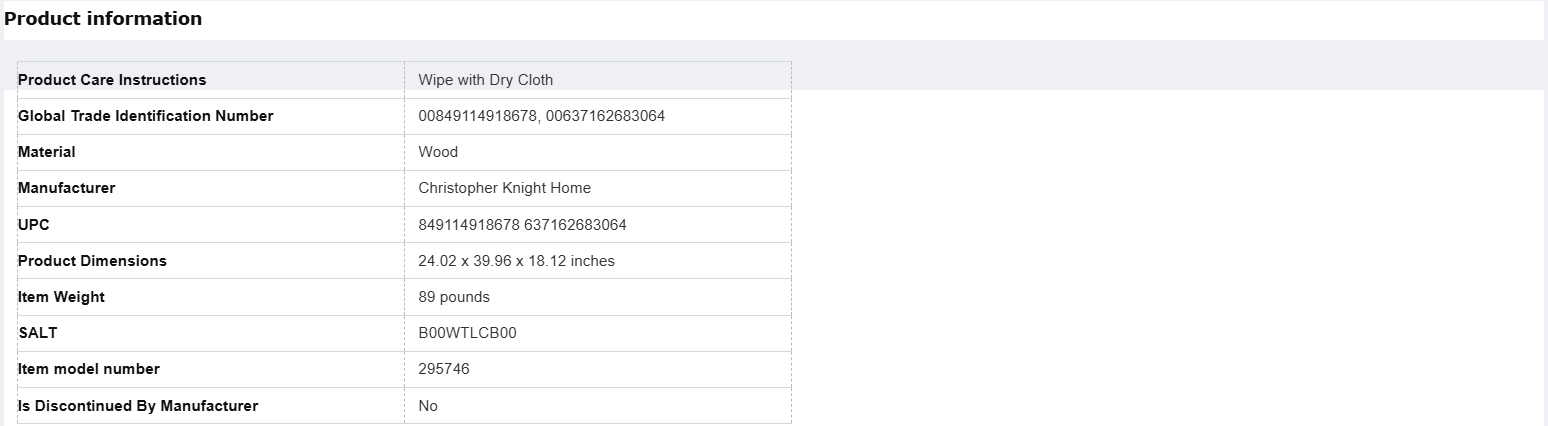The image size is (1548, 426).
Task: Select the Product Dimensions label
Action: 93,261
